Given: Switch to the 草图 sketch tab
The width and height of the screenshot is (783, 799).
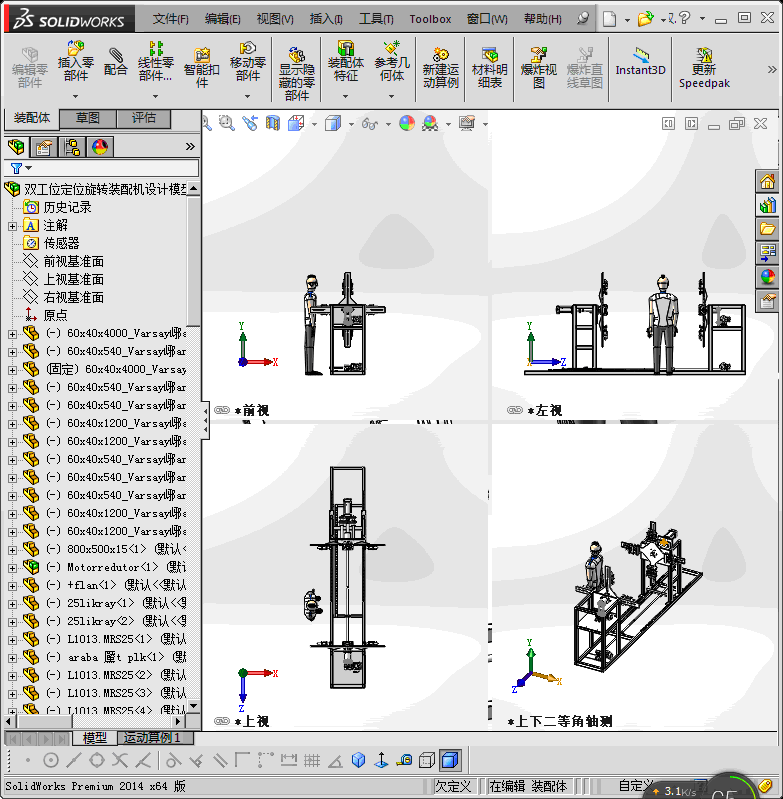Looking at the screenshot, I should [x=88, y=118].
